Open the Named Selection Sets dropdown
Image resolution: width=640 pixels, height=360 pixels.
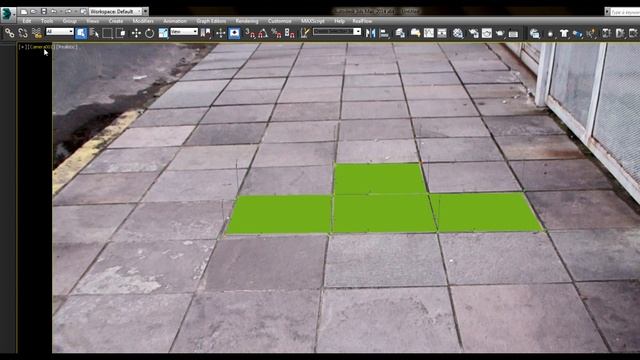click(337, 31)
